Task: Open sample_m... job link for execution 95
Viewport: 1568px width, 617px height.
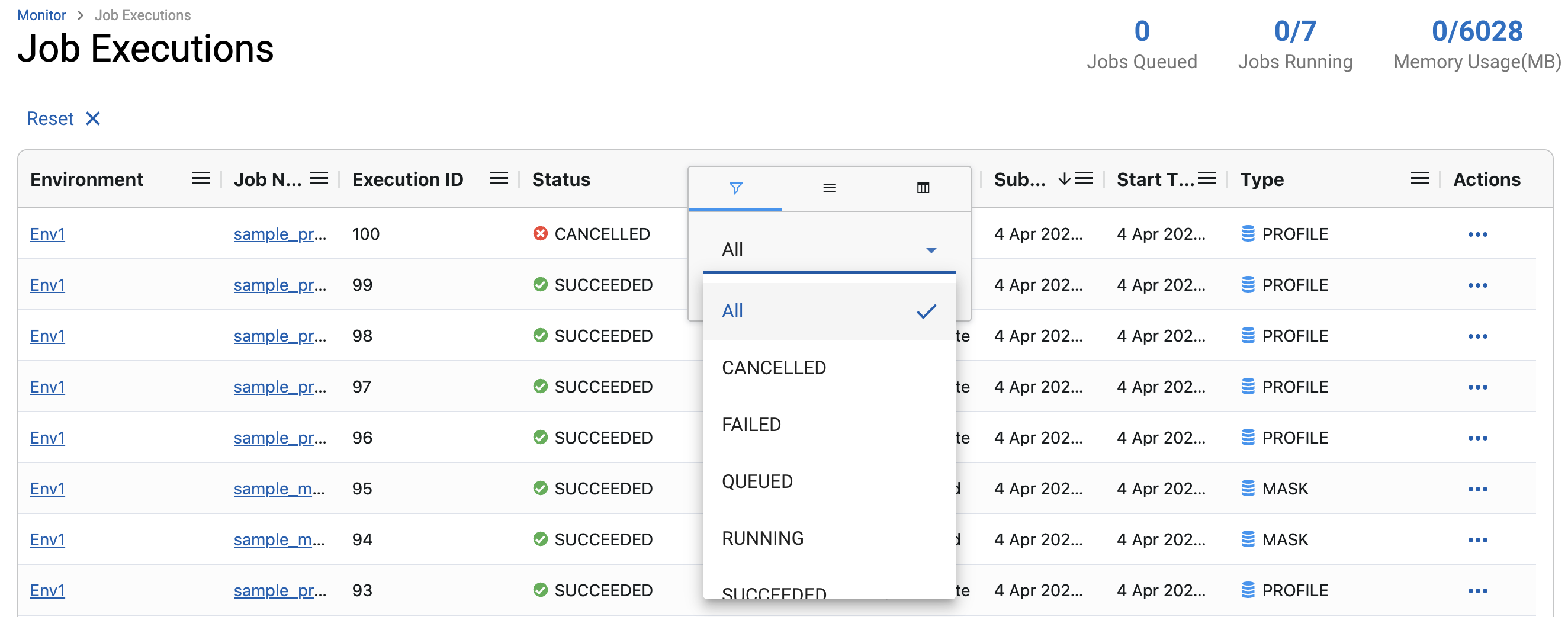Action: click(279, 489)
